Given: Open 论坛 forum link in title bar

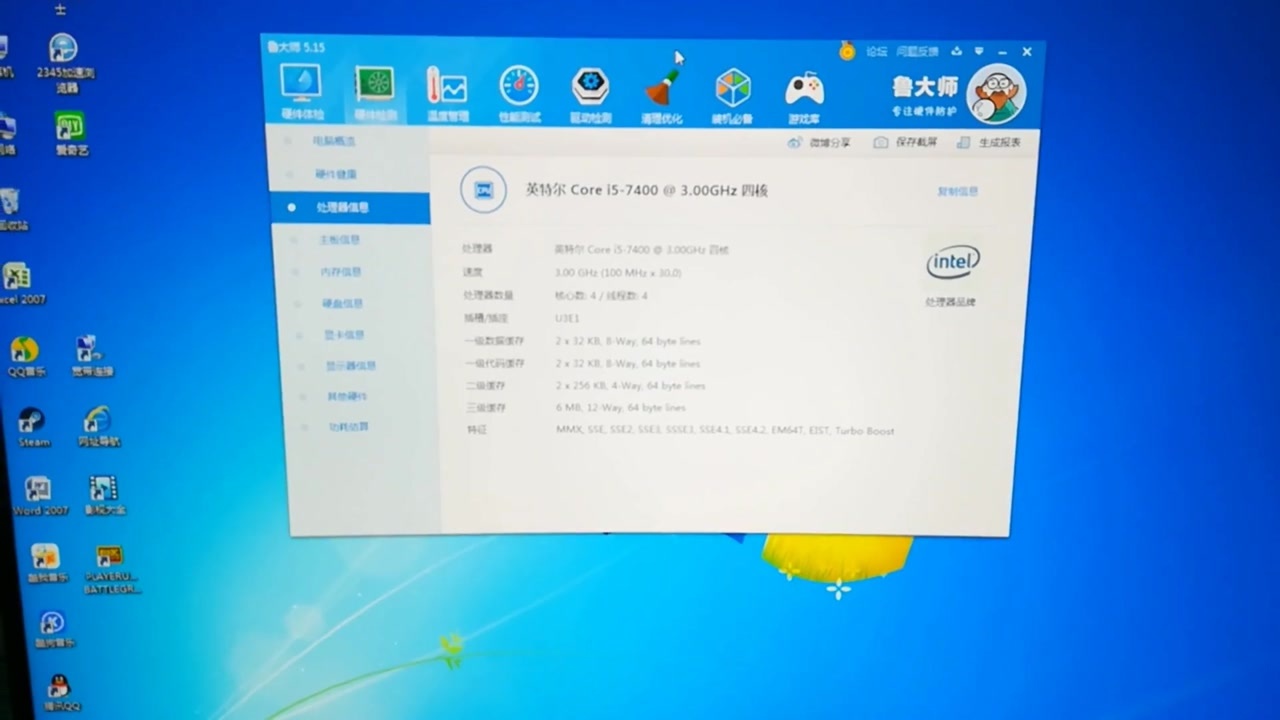Looking at the screenshot, I should point(876,51).
